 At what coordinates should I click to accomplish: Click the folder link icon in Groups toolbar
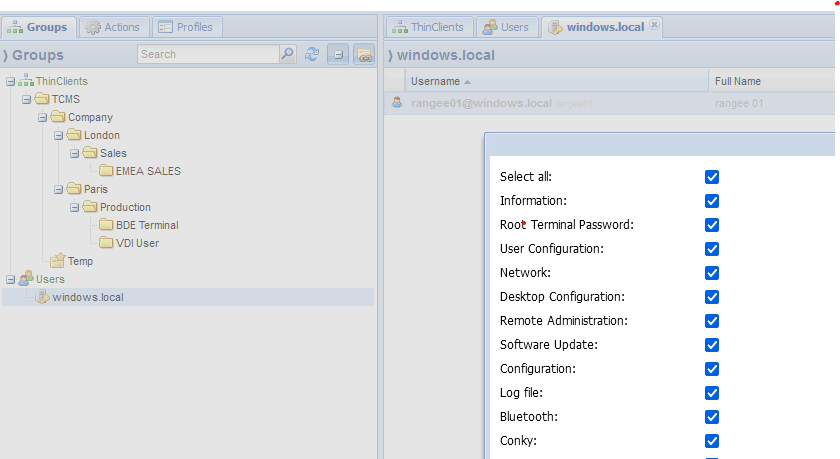click(x=363, y=55)
